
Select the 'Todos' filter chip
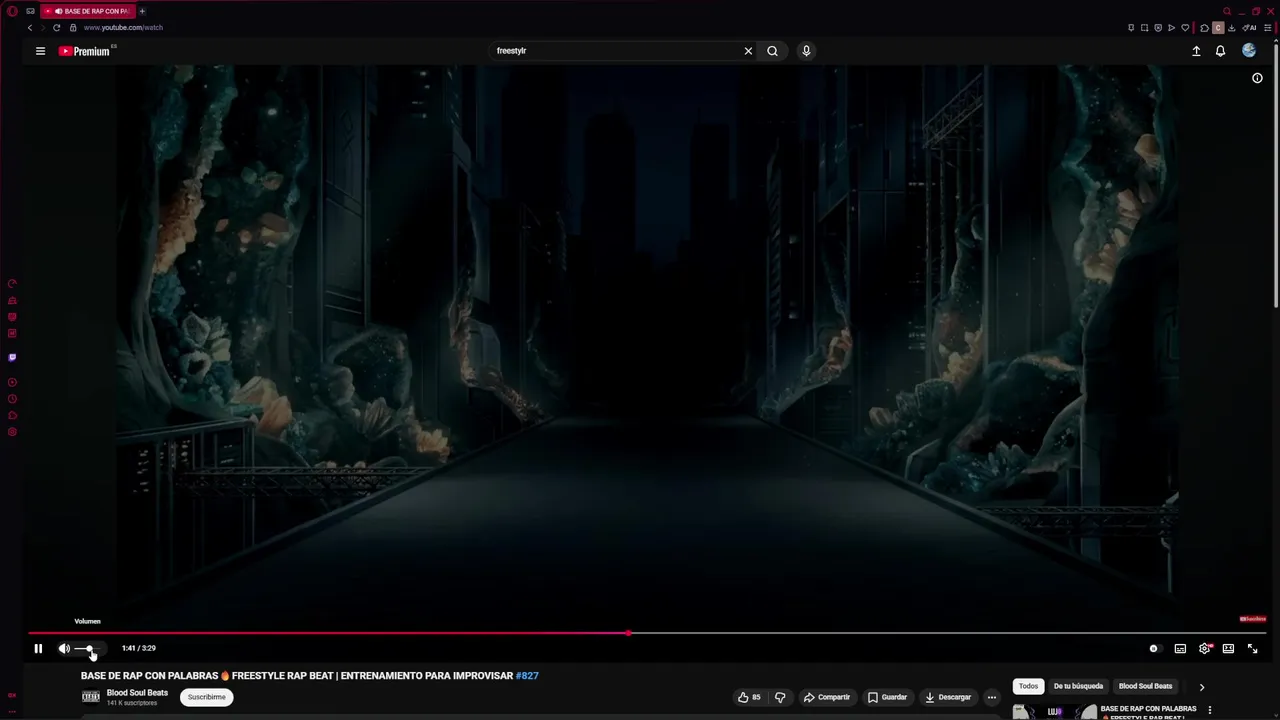point(1028,686)
